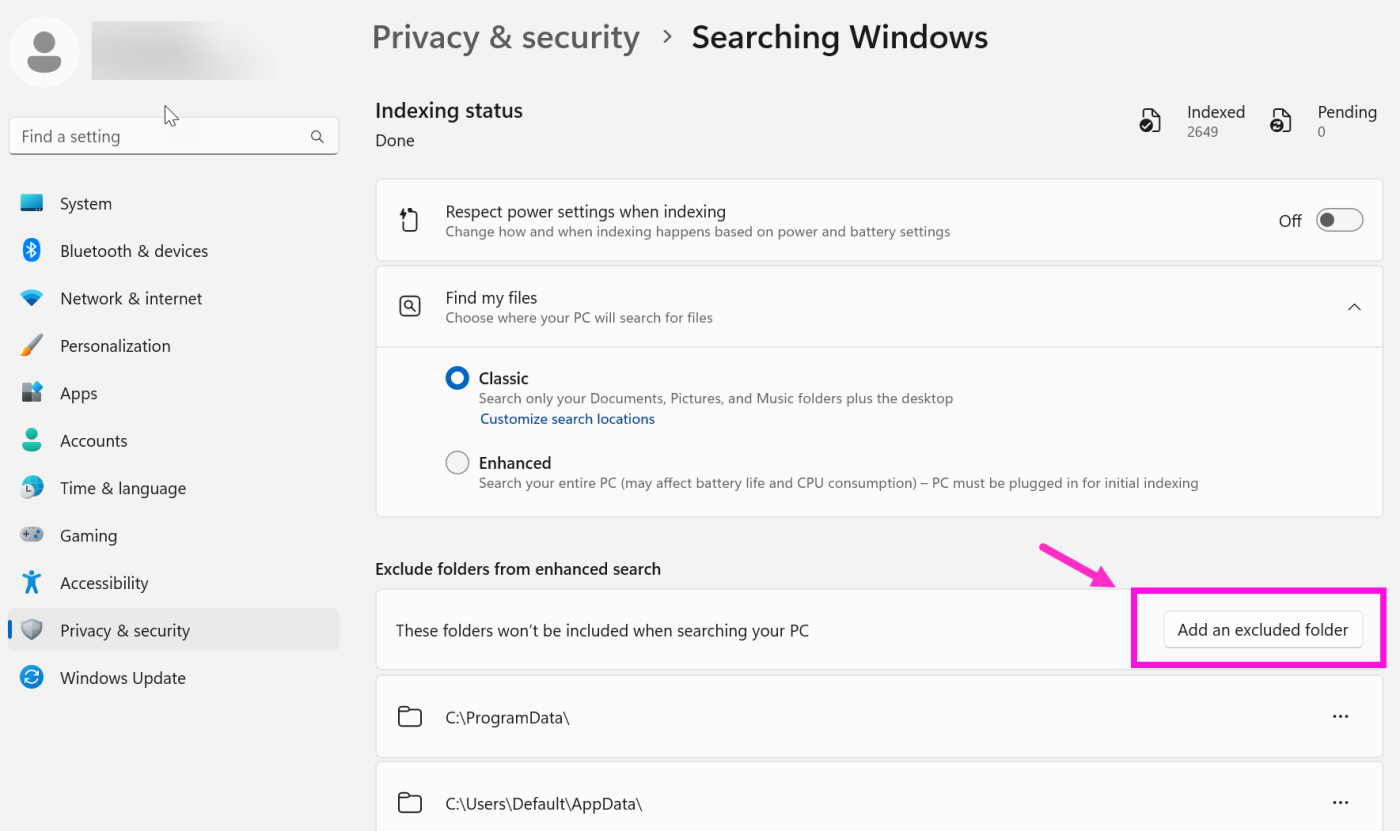Click the Indexing status heading
This screenshot has height=831, width=1400.
pos(449,111)
